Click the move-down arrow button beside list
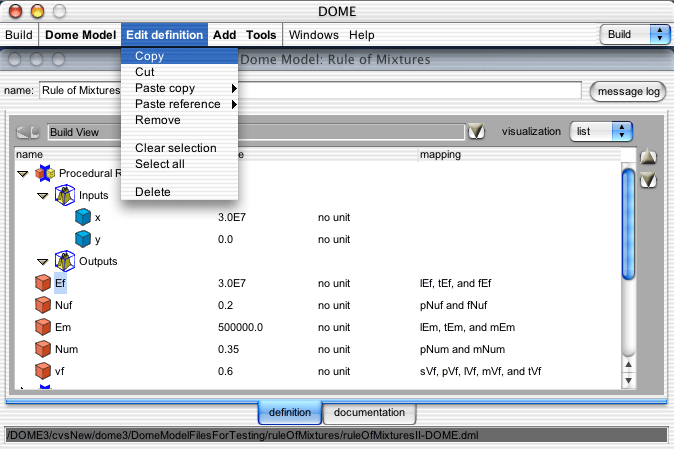This screenshot has height=449, width=674. click(x=648, y=180)
